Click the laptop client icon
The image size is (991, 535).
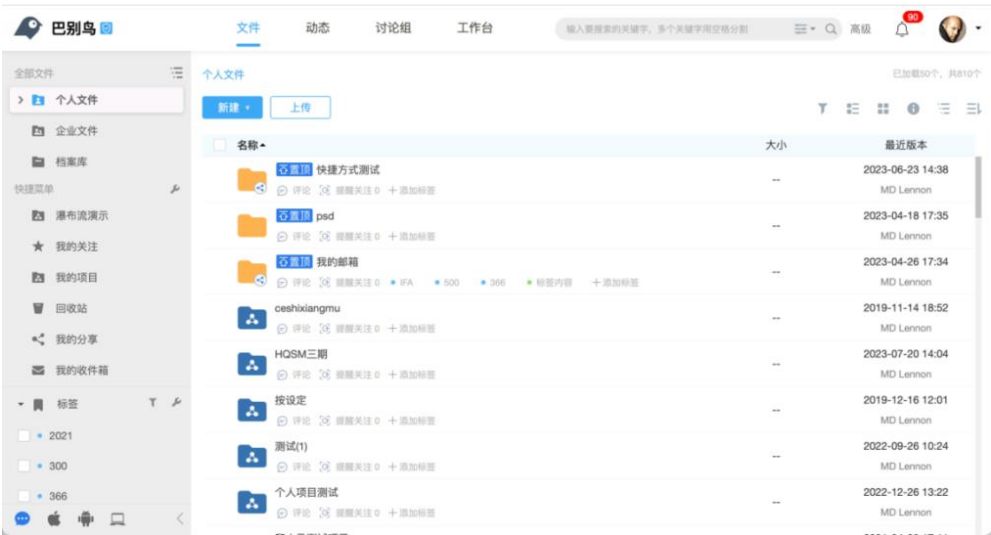coord(118,519)
